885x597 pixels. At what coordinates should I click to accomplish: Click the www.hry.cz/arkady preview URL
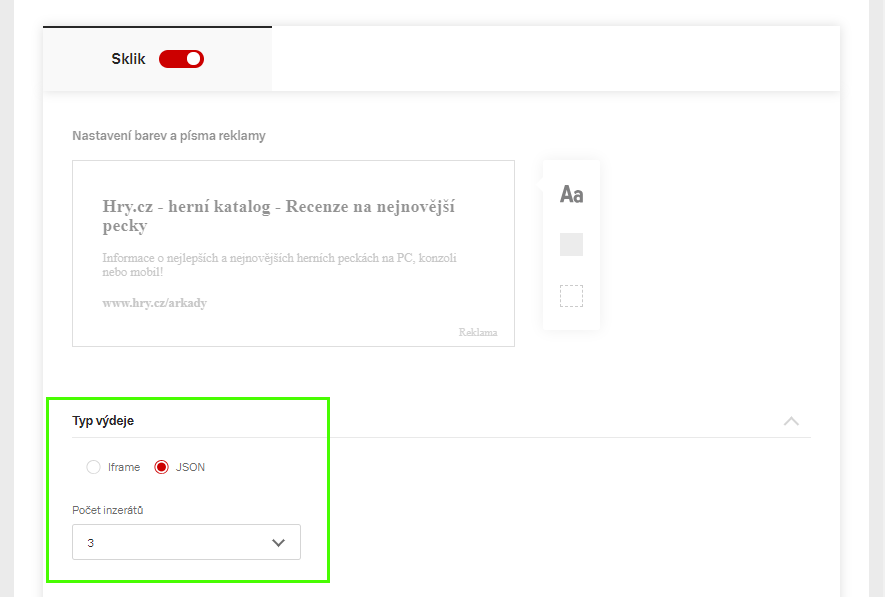(x=155, y=303)
